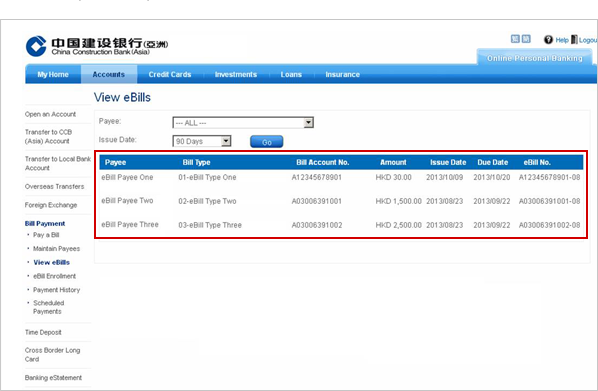Click eBill number A12345678901-08
This screenshot has width=598, height=391.
[x=550, y=177]
